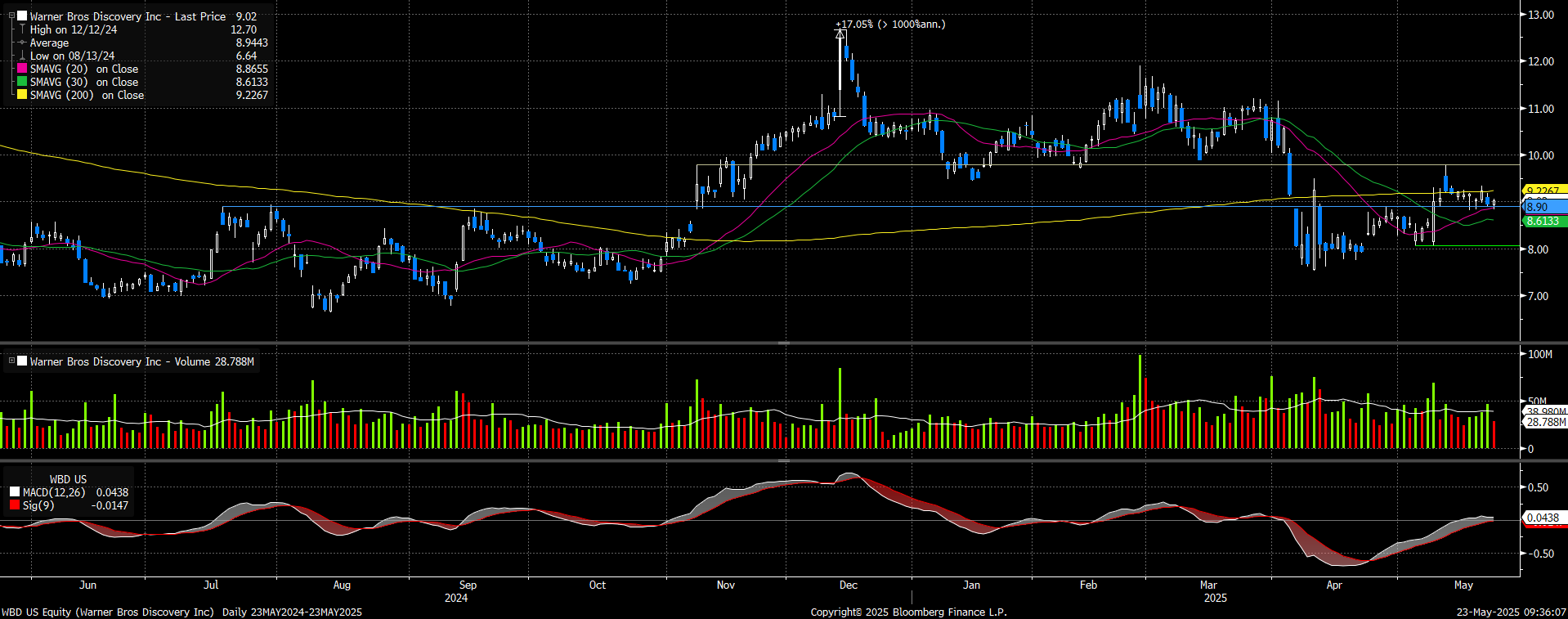Click the 'WBD US' MACD legend title
Viewport: 1568px width, 619px height.
pyautogui.click(x=68, y=479)
